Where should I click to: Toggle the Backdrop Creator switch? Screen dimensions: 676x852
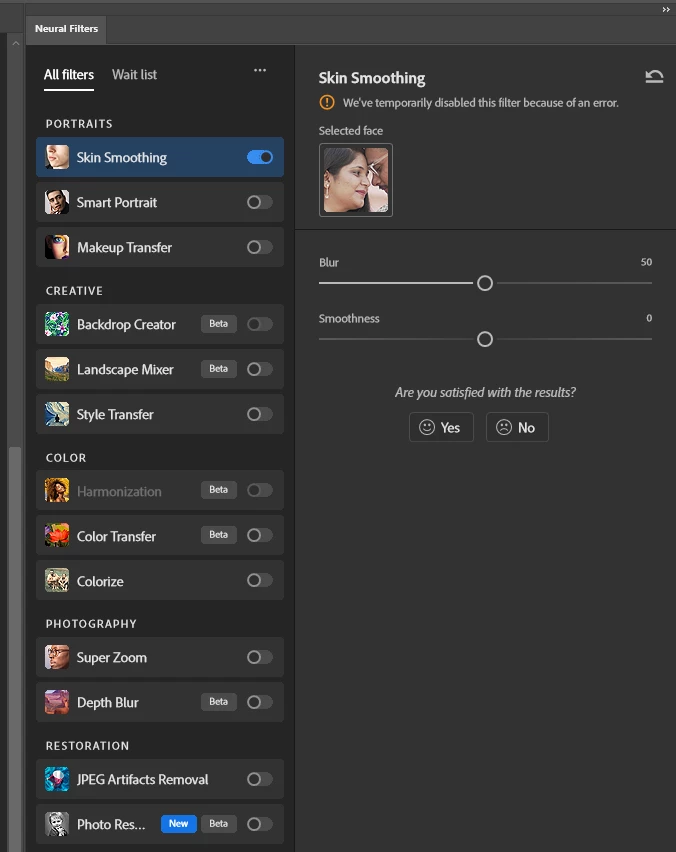click(x=260, y=324)
